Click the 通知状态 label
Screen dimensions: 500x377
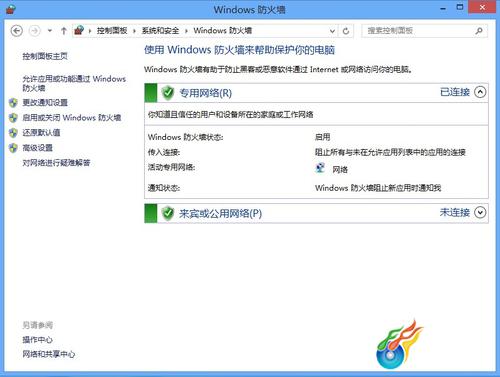164,188
